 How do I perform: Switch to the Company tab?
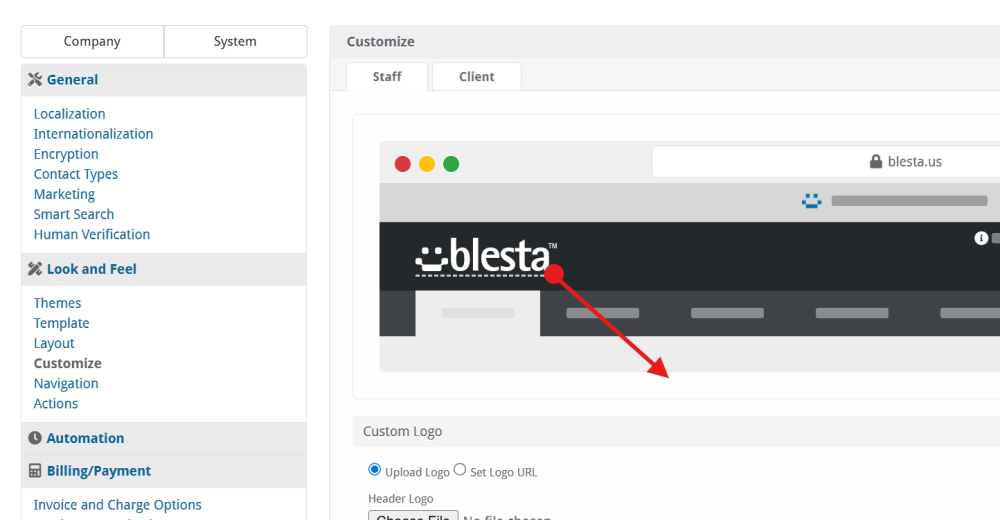coord(92,41)
